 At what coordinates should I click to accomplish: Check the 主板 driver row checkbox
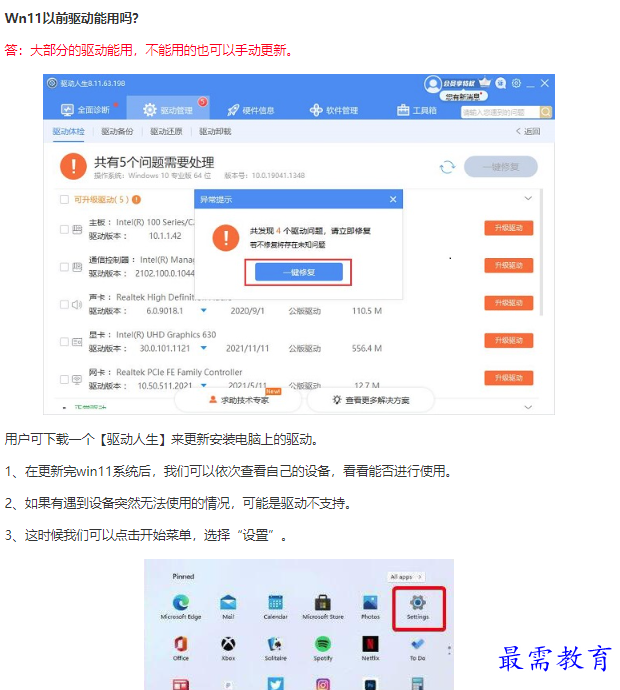click(64, 229)
